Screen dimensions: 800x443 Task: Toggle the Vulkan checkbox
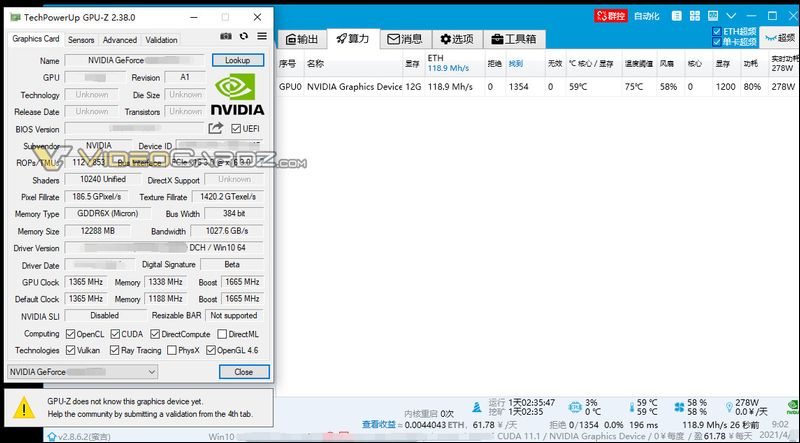tap(70, 350)
